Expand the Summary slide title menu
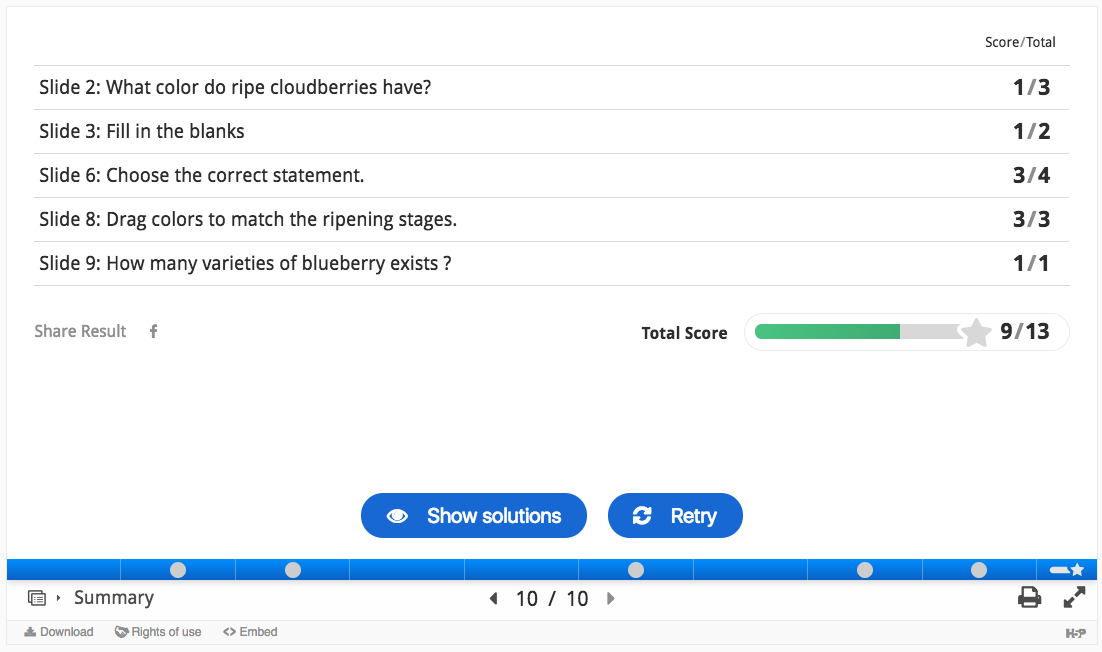The image size is (1102, 652). (x=114, y=598)
